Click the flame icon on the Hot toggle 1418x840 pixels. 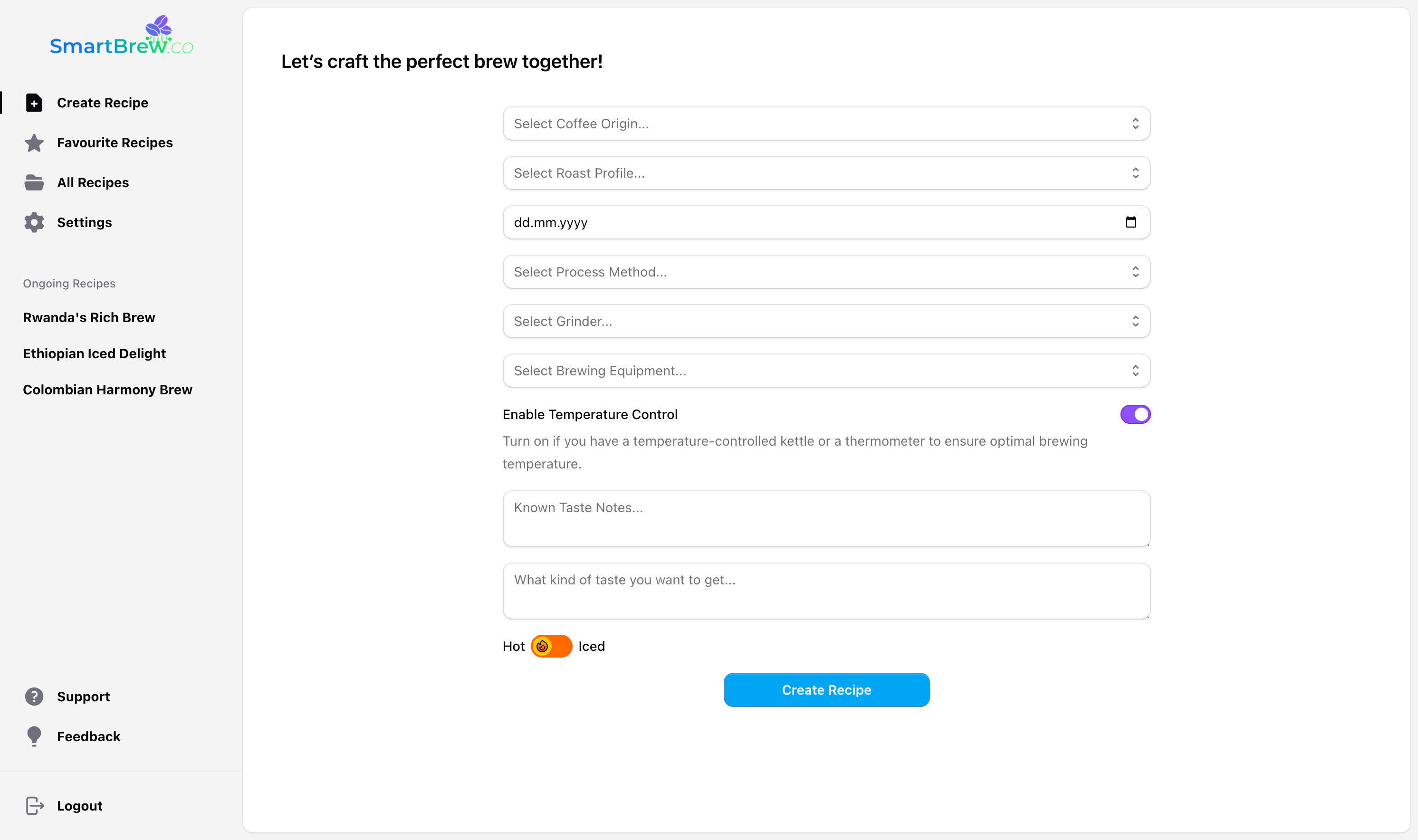[542, 646]
